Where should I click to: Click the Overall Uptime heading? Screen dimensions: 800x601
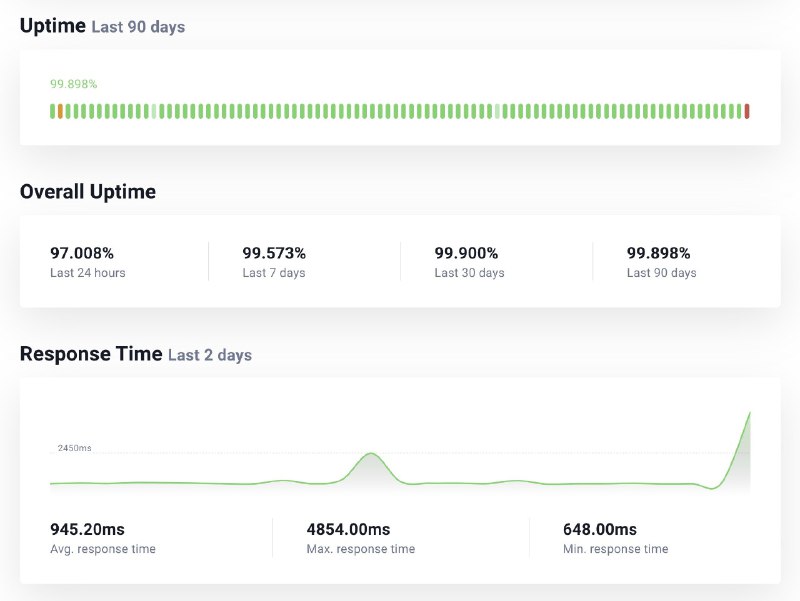pos(88,192)
